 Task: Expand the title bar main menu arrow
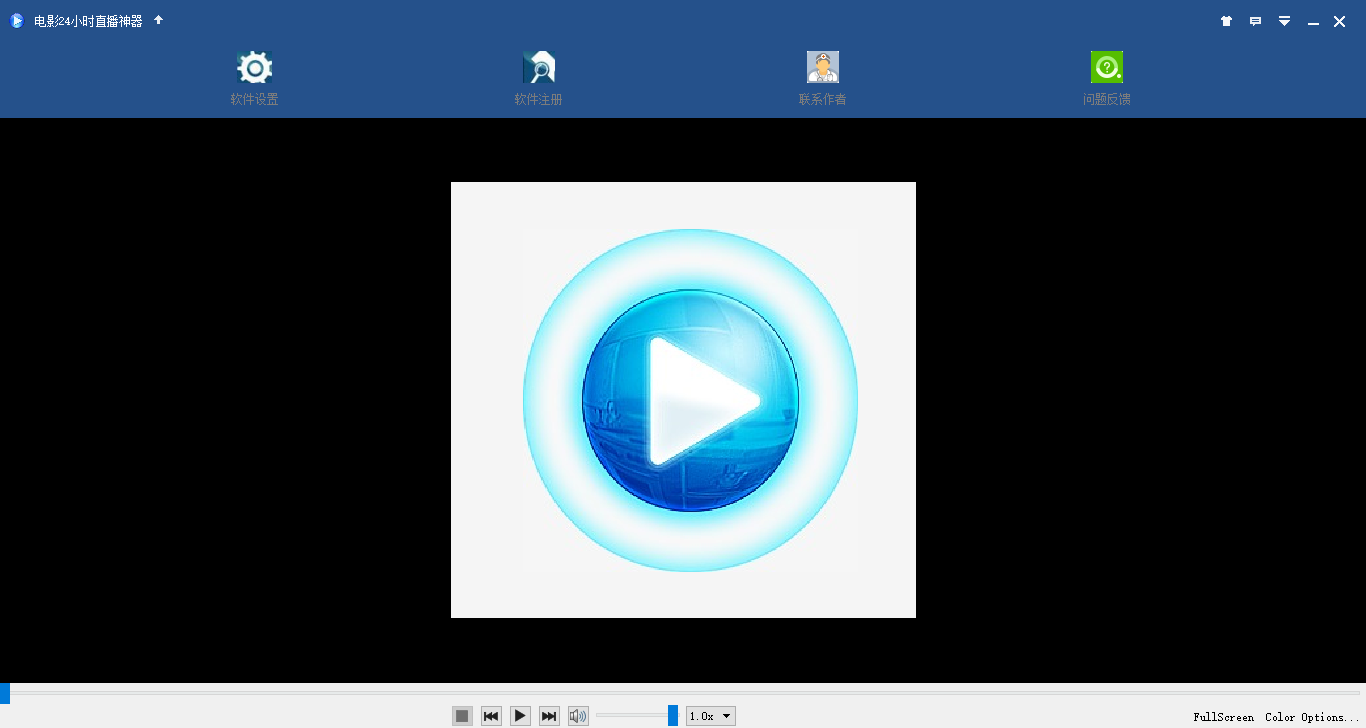(1284, 21)
